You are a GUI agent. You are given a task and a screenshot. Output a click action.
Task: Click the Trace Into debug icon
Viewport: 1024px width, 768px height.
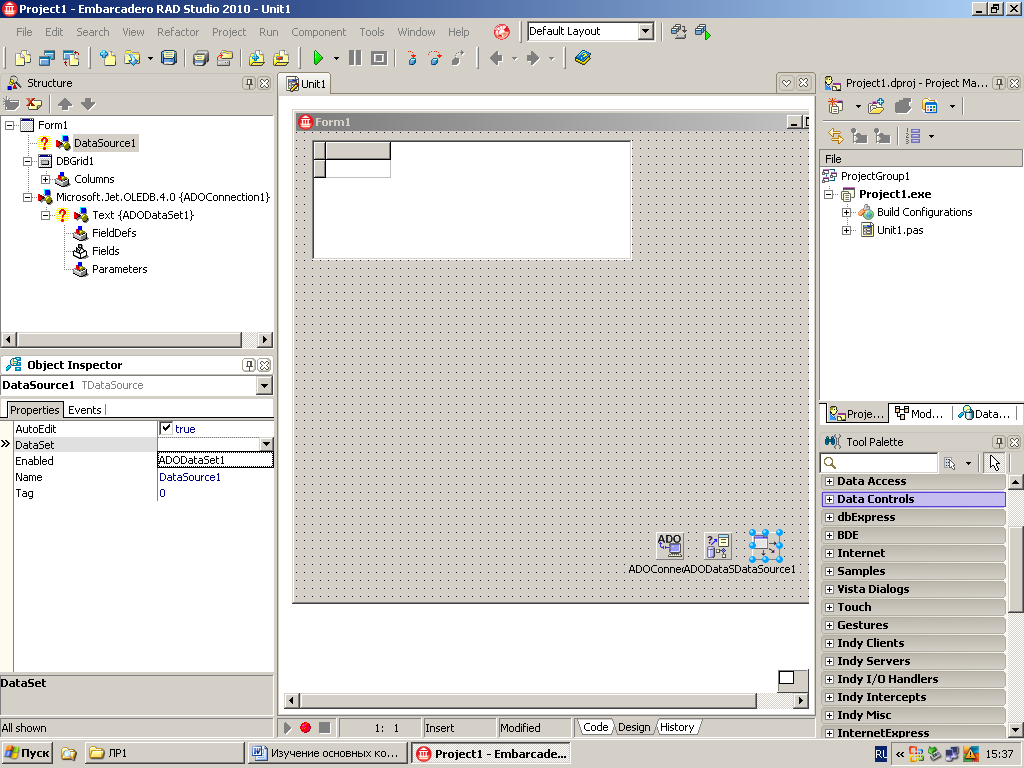click(412, 58)
